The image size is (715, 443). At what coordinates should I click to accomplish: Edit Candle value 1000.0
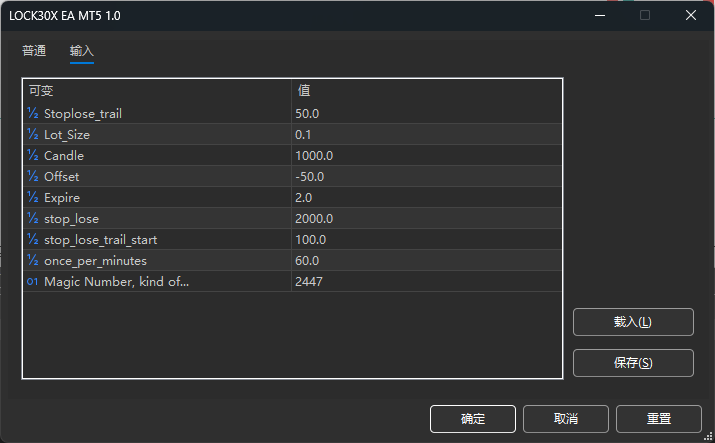[x=426, y=155]
